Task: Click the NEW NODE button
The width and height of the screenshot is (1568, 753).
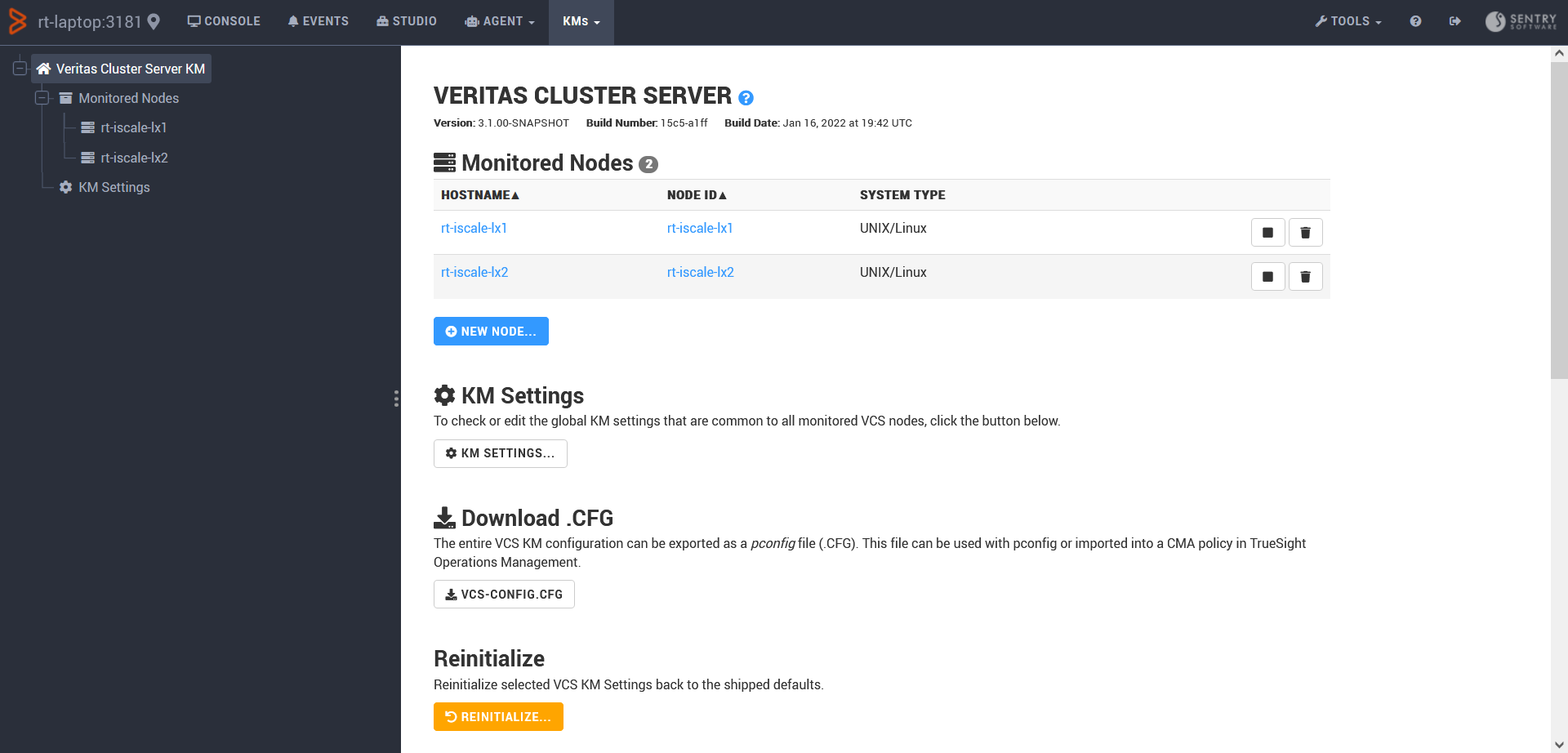Action: [491, 331]
